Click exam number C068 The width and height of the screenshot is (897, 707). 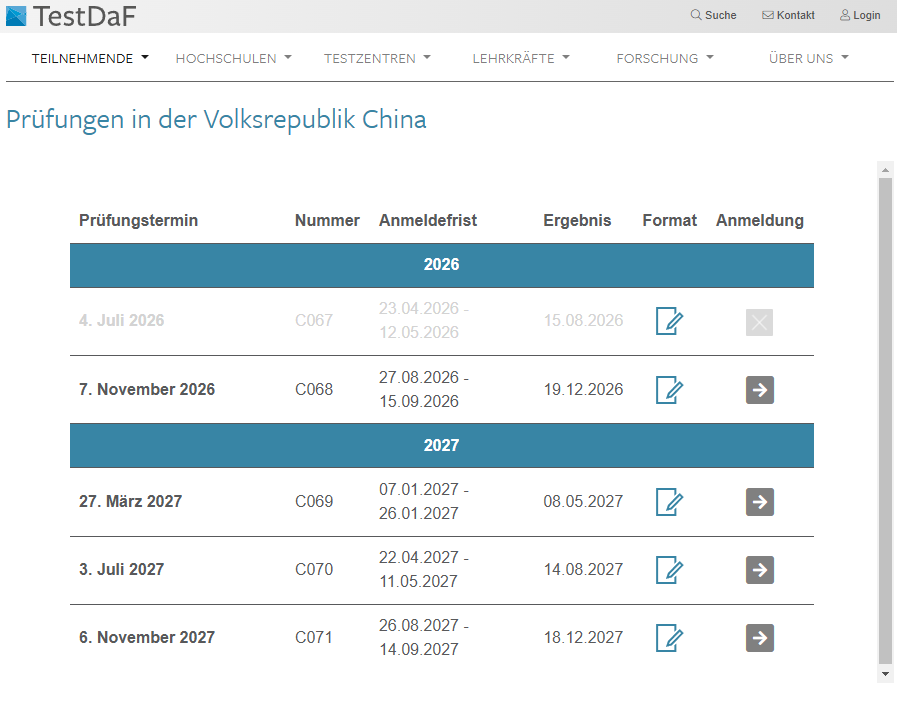pyautogui.click(x=313, y=389)
